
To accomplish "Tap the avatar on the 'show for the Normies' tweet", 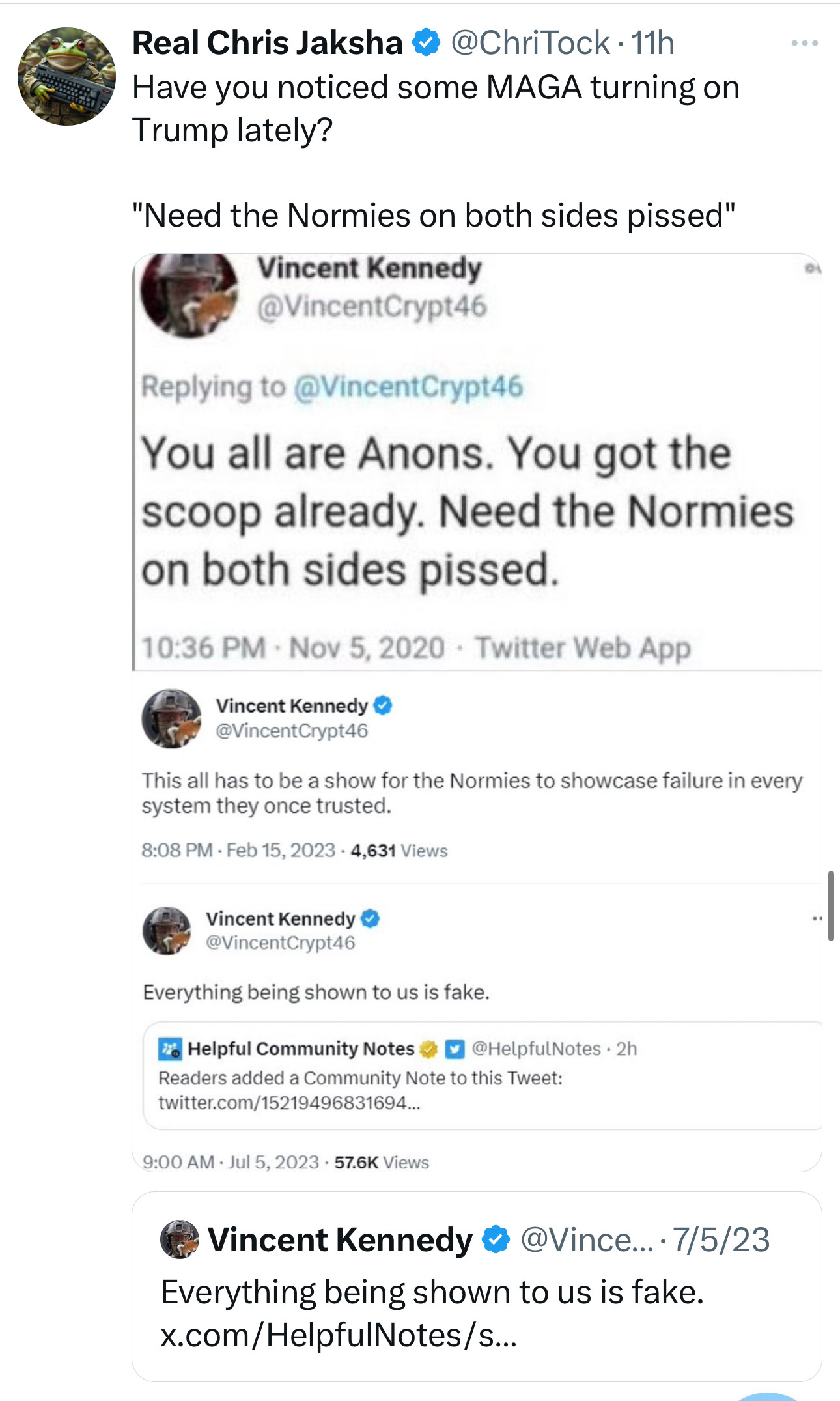I will (171, 718).
